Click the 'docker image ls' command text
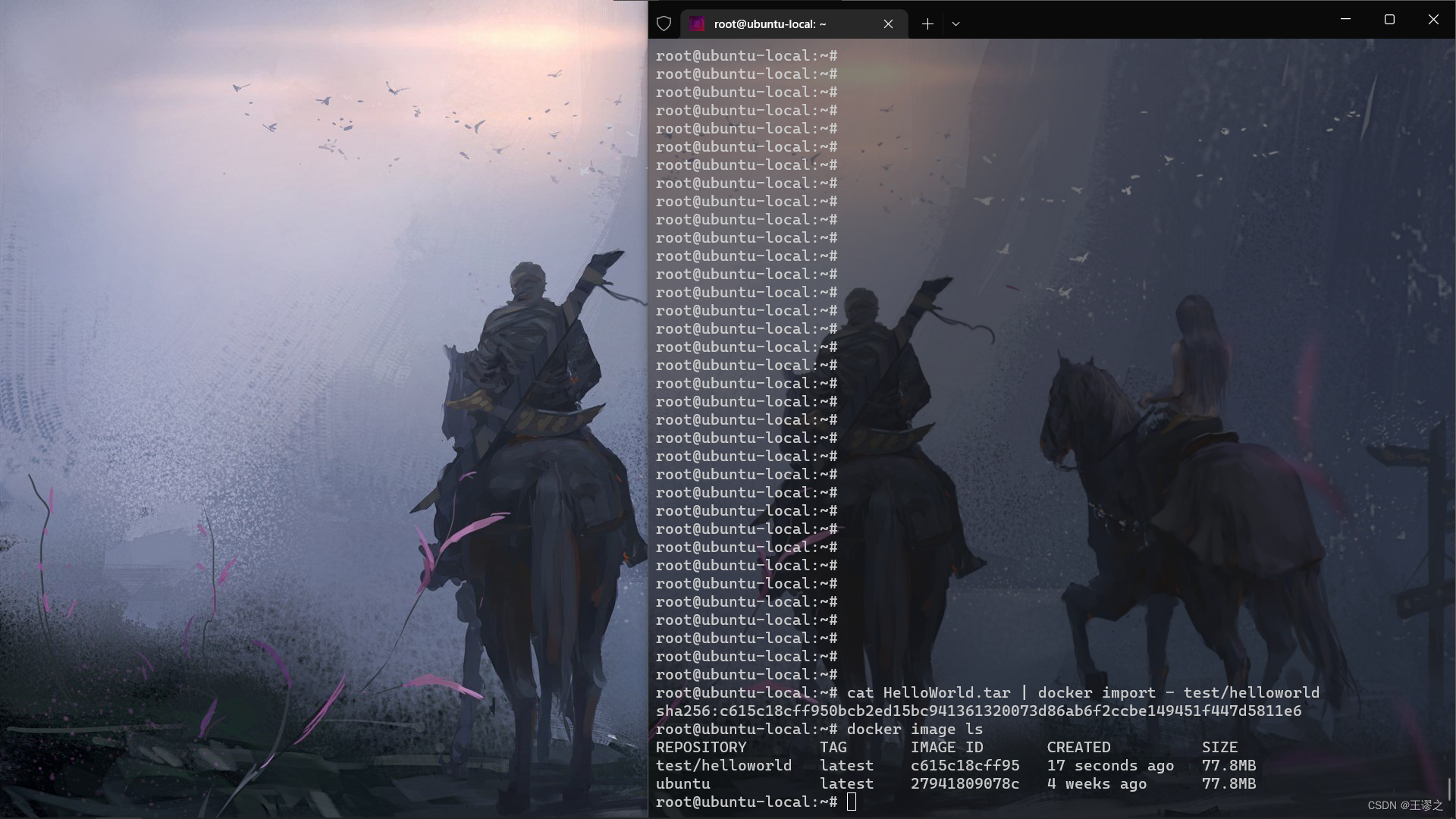The height and width of the screenshot is (819, 1456). pos(915,729)
